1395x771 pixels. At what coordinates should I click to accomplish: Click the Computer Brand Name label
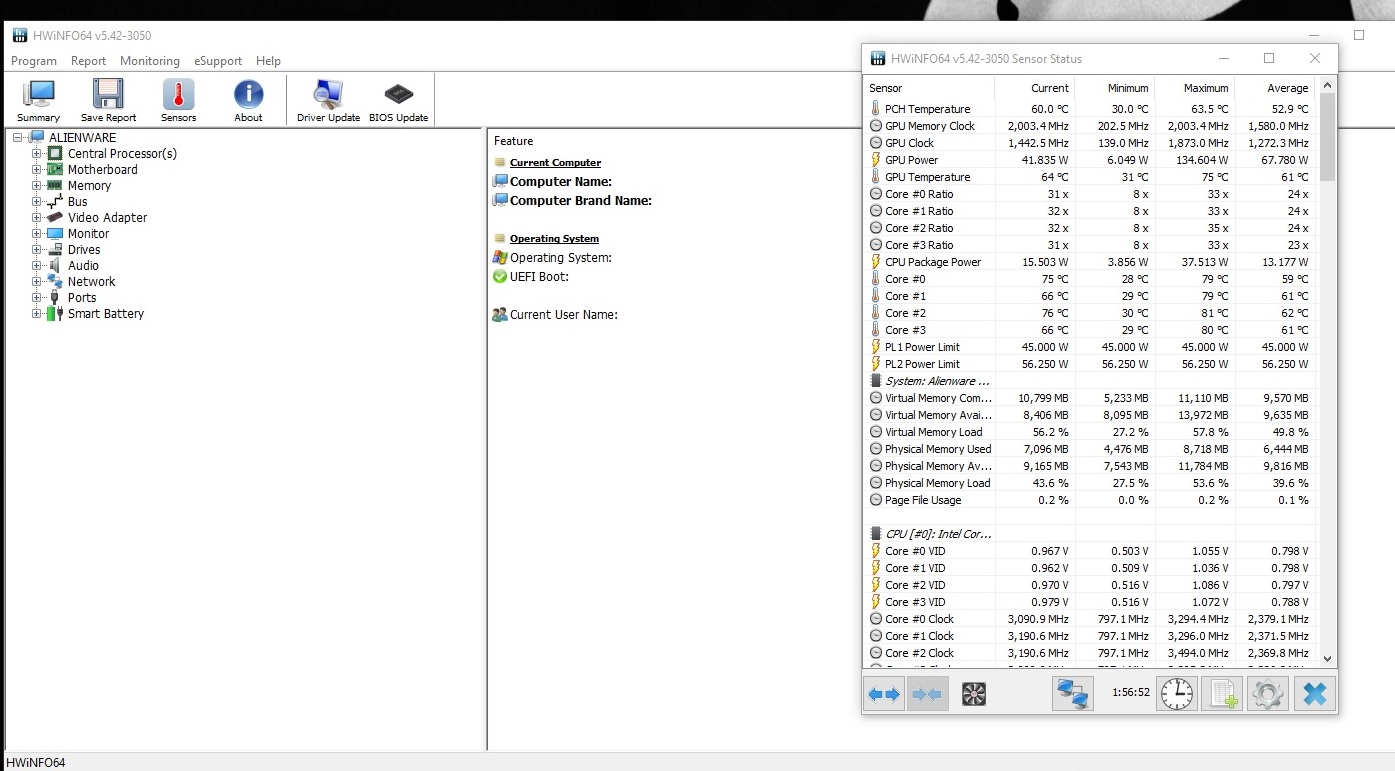[581, 200]
